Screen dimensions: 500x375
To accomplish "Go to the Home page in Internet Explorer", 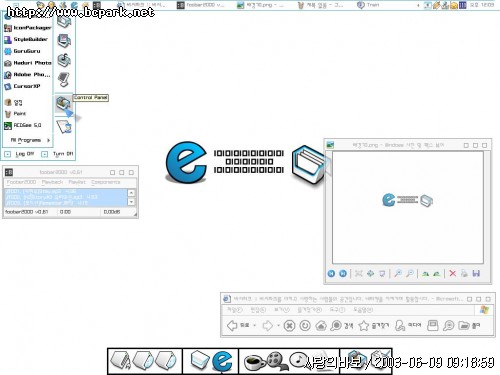I will tap(321, 325).
